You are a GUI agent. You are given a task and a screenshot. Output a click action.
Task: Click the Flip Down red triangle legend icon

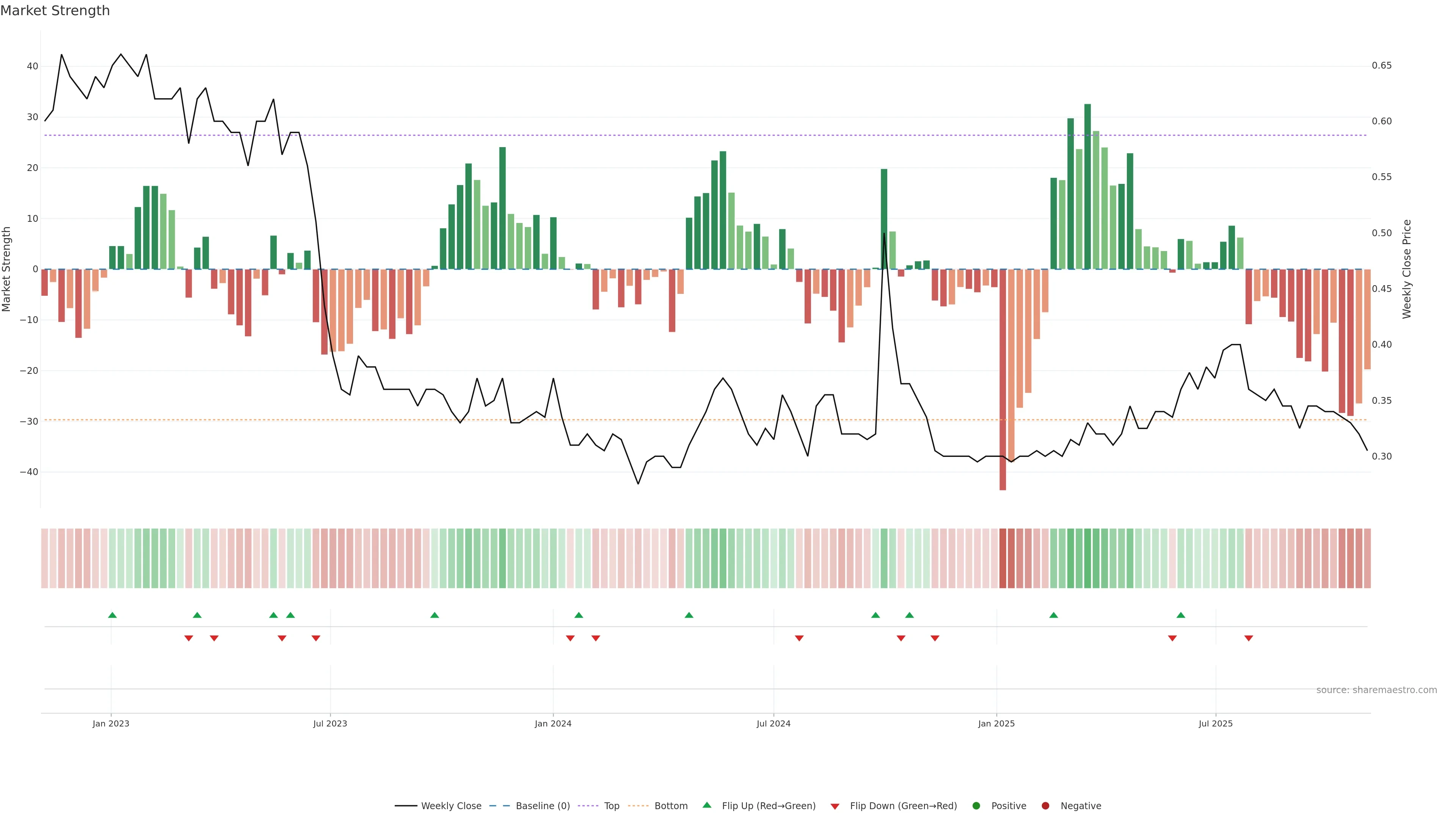pos(835,806)
